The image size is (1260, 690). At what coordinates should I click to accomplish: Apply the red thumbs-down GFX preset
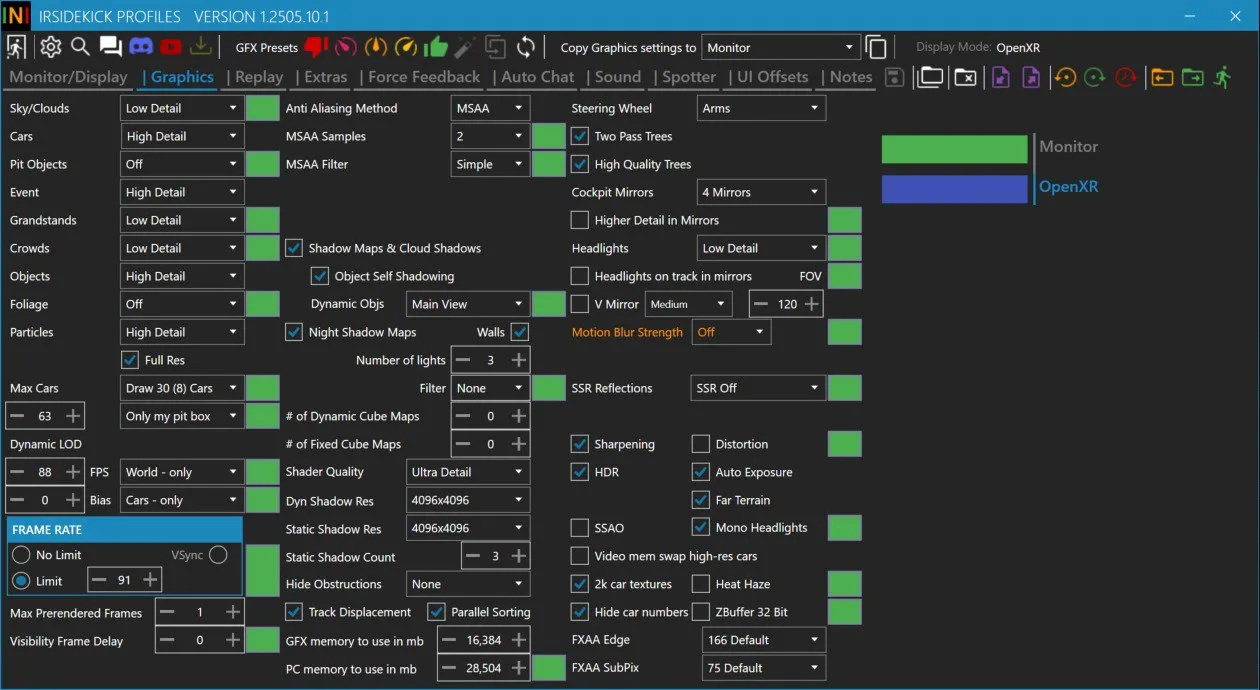[316, 47]
